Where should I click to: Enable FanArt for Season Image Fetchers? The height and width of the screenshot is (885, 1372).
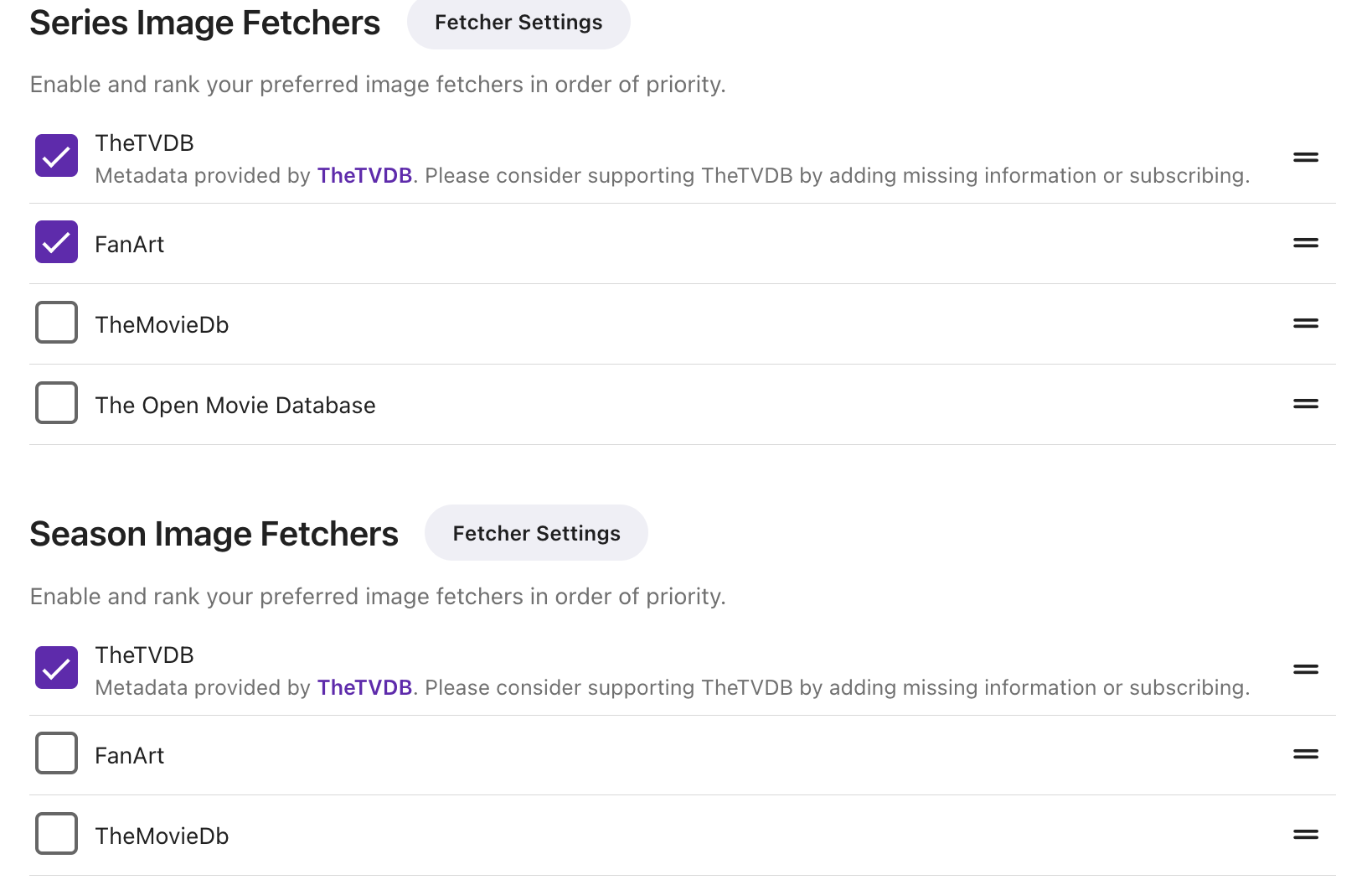[56, 753]
